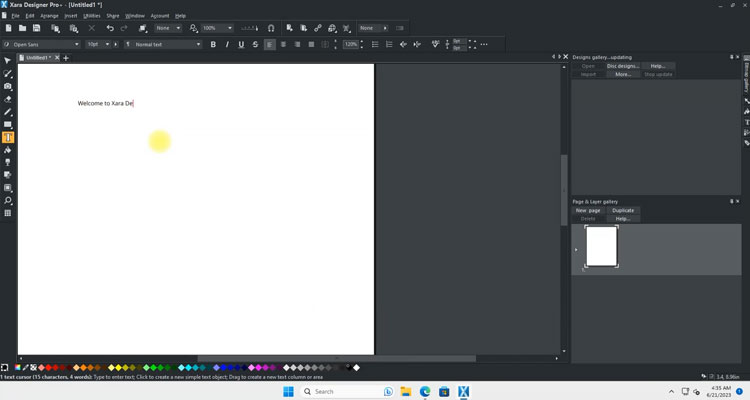
Task: Select the Selector arrow tool
Action: (x=8, y=60)
